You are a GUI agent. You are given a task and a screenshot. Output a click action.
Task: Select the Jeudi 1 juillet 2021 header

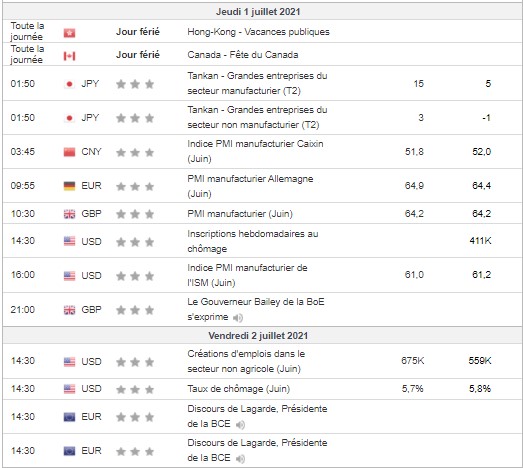pyautogui.click(x=258, y=12)
